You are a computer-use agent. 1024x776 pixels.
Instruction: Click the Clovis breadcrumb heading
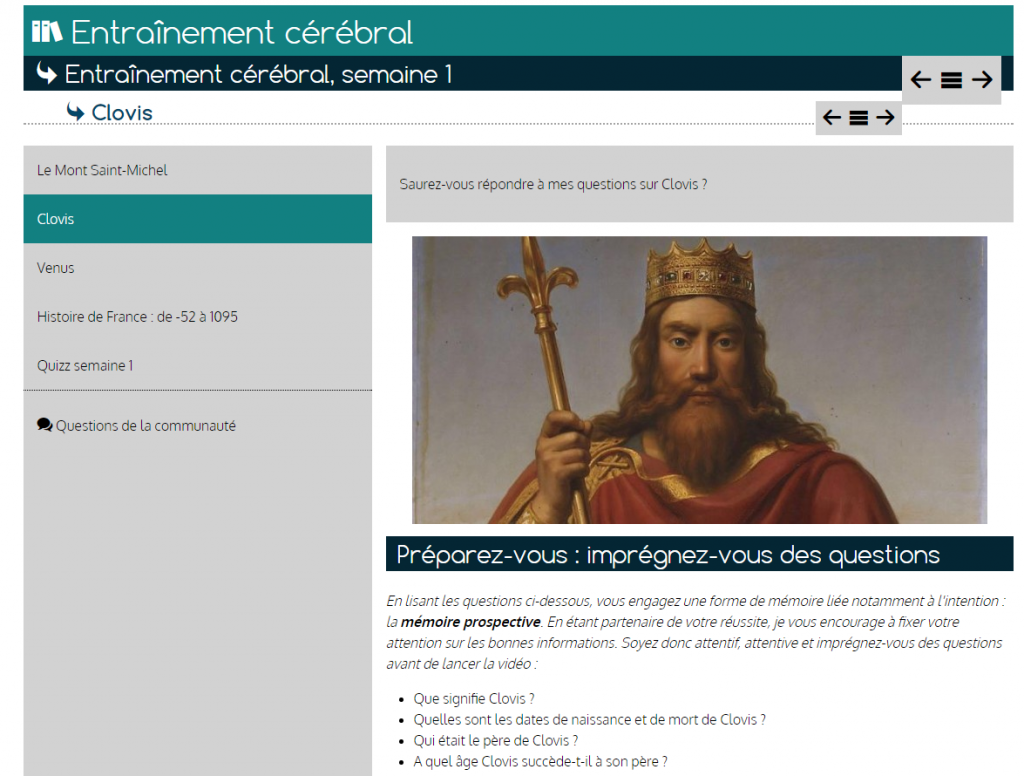122,113
